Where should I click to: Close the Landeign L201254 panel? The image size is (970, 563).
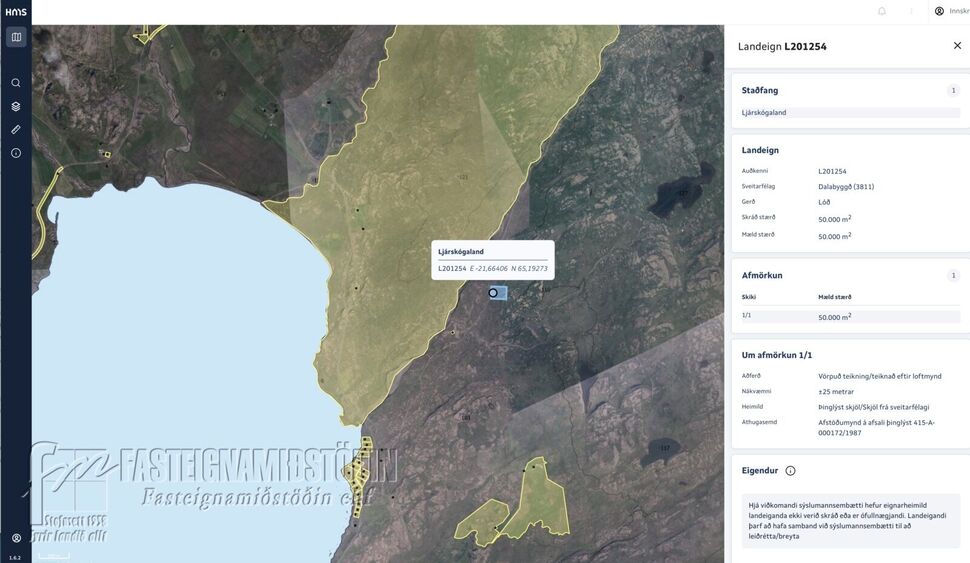(957, 46)
